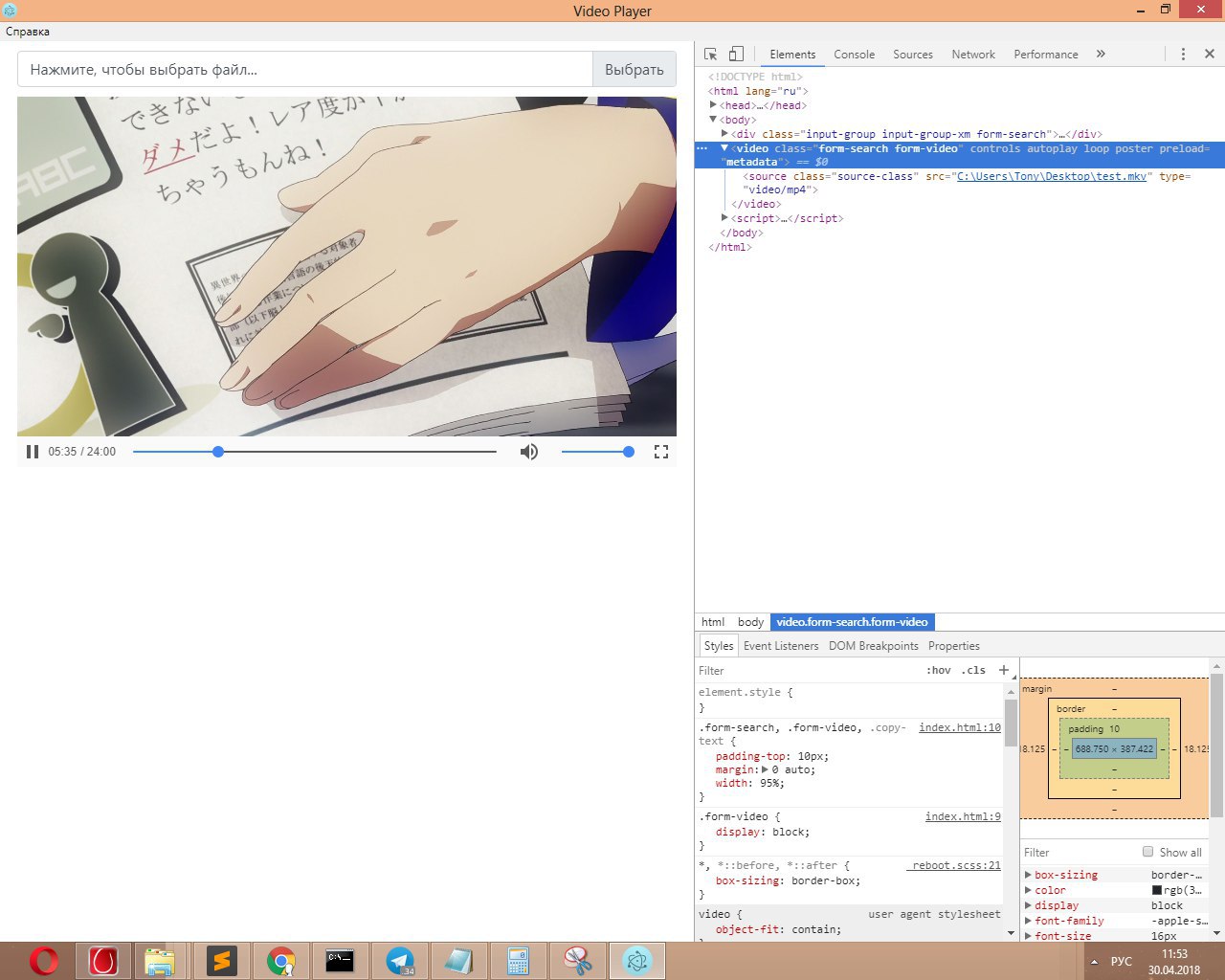
Task: Open the test.mkv source link
Action: 1052,176
